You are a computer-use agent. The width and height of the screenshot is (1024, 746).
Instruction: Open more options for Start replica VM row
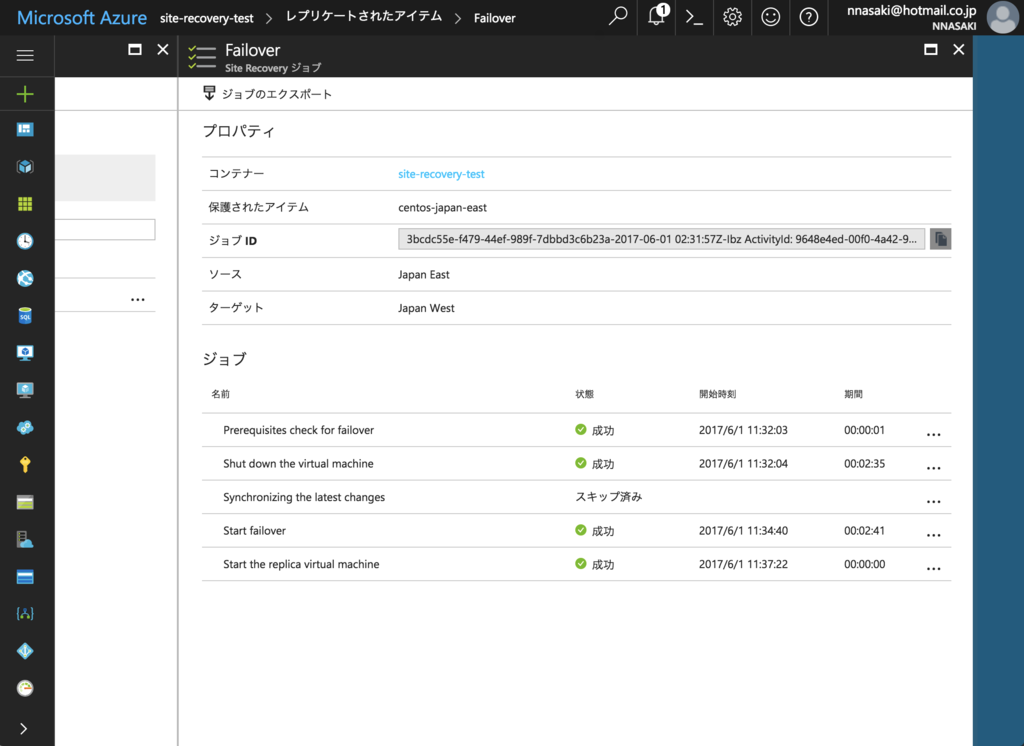pyautogui.click(x=934, y=568)
